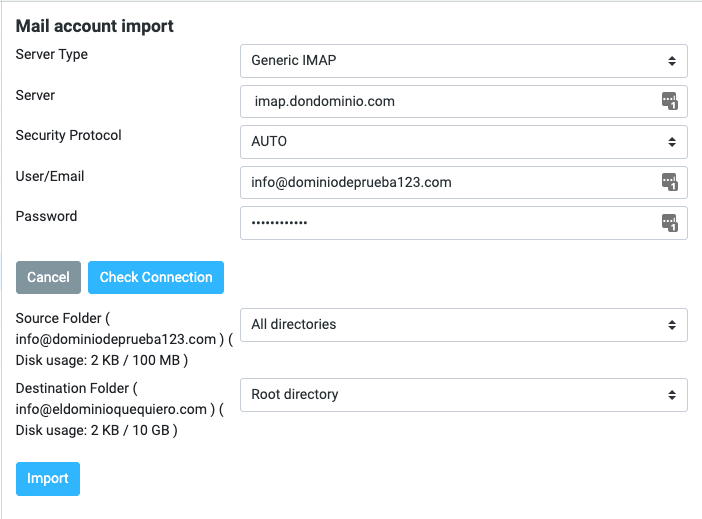Image resolution: width=702 pixels, height=519 pixels.
Task: Click the autofill icon in the Password field
Action: [670, 223]
